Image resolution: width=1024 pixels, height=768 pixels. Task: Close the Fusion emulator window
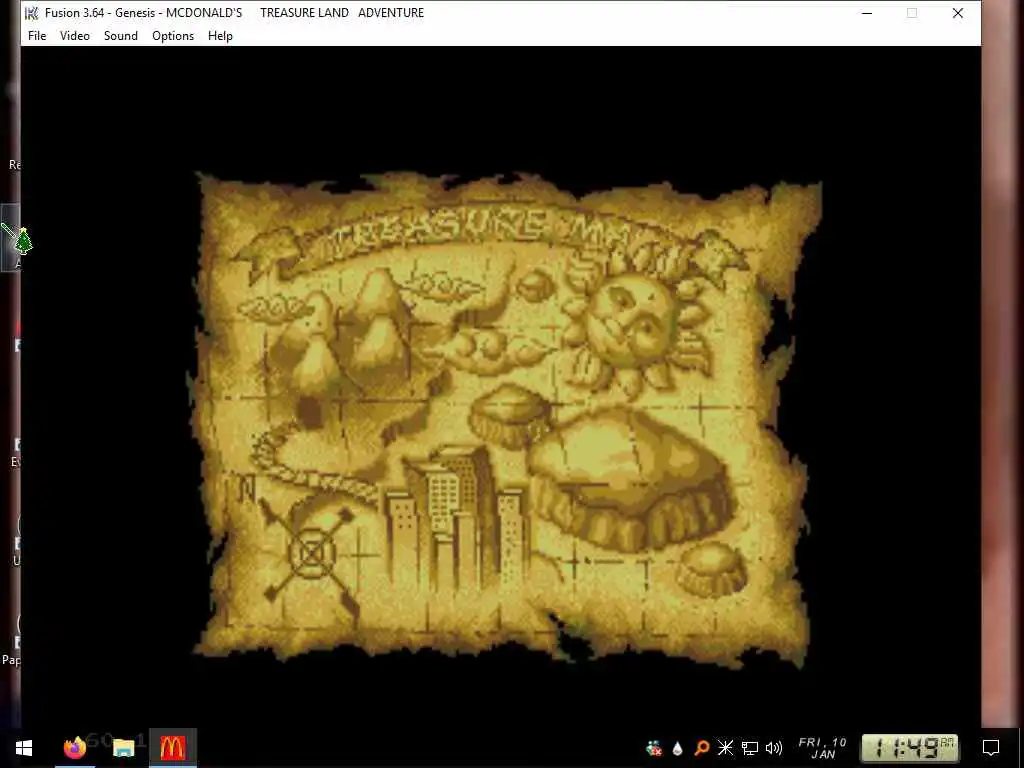957,13
